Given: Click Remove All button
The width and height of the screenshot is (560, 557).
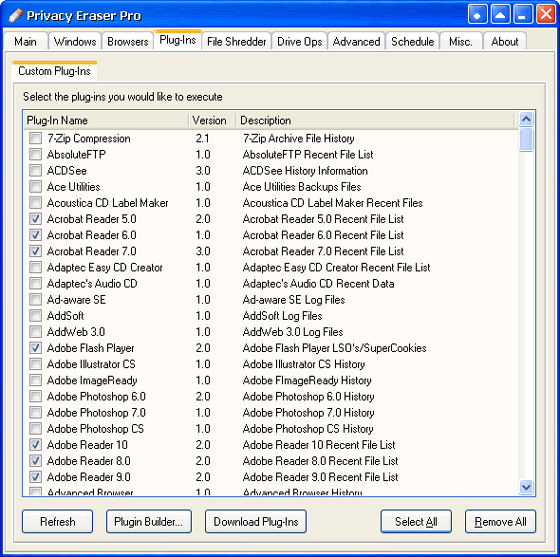Looking at the screenshot, I should [500, 521].
